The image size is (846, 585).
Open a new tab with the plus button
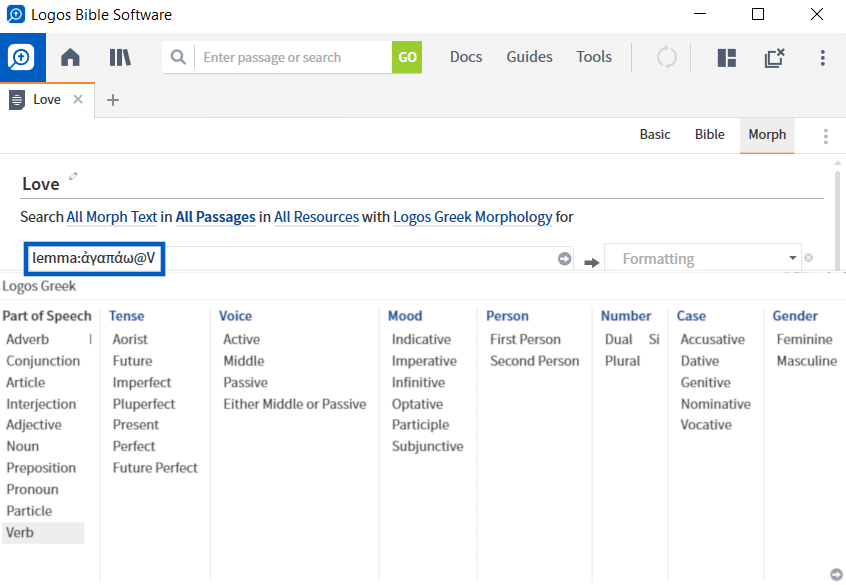[x=113, y=100]
